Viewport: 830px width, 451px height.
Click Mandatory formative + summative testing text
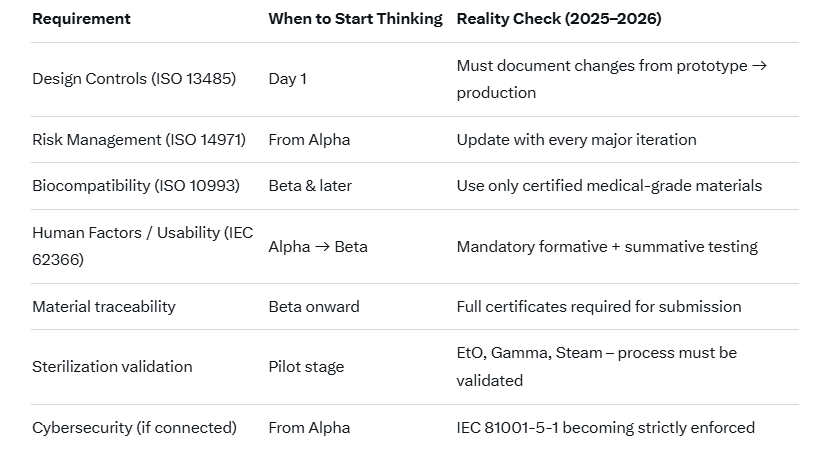pos(607,247)
